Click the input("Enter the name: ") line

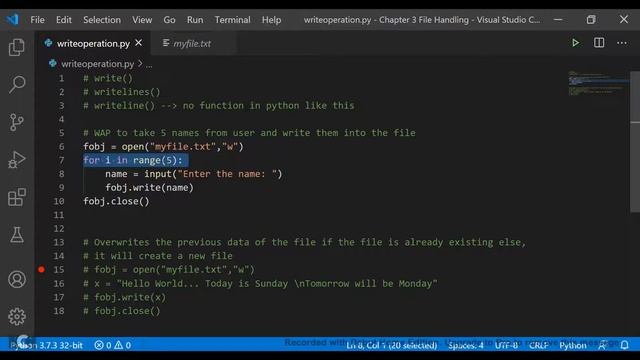(x=193, y=174)
